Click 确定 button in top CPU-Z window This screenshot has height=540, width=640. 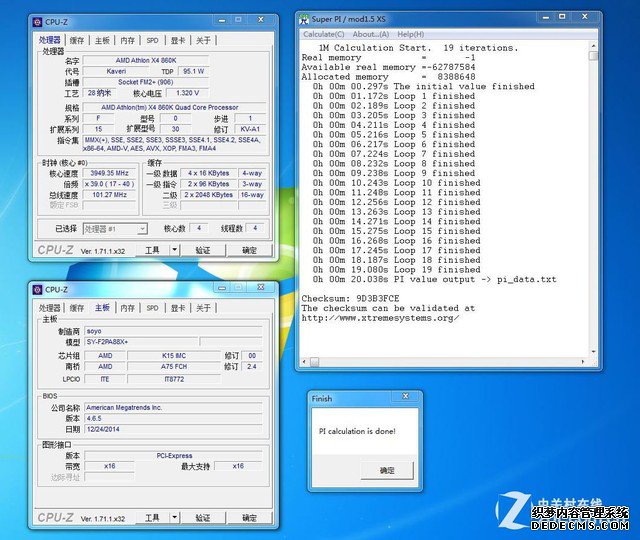(x=249, y=250)
